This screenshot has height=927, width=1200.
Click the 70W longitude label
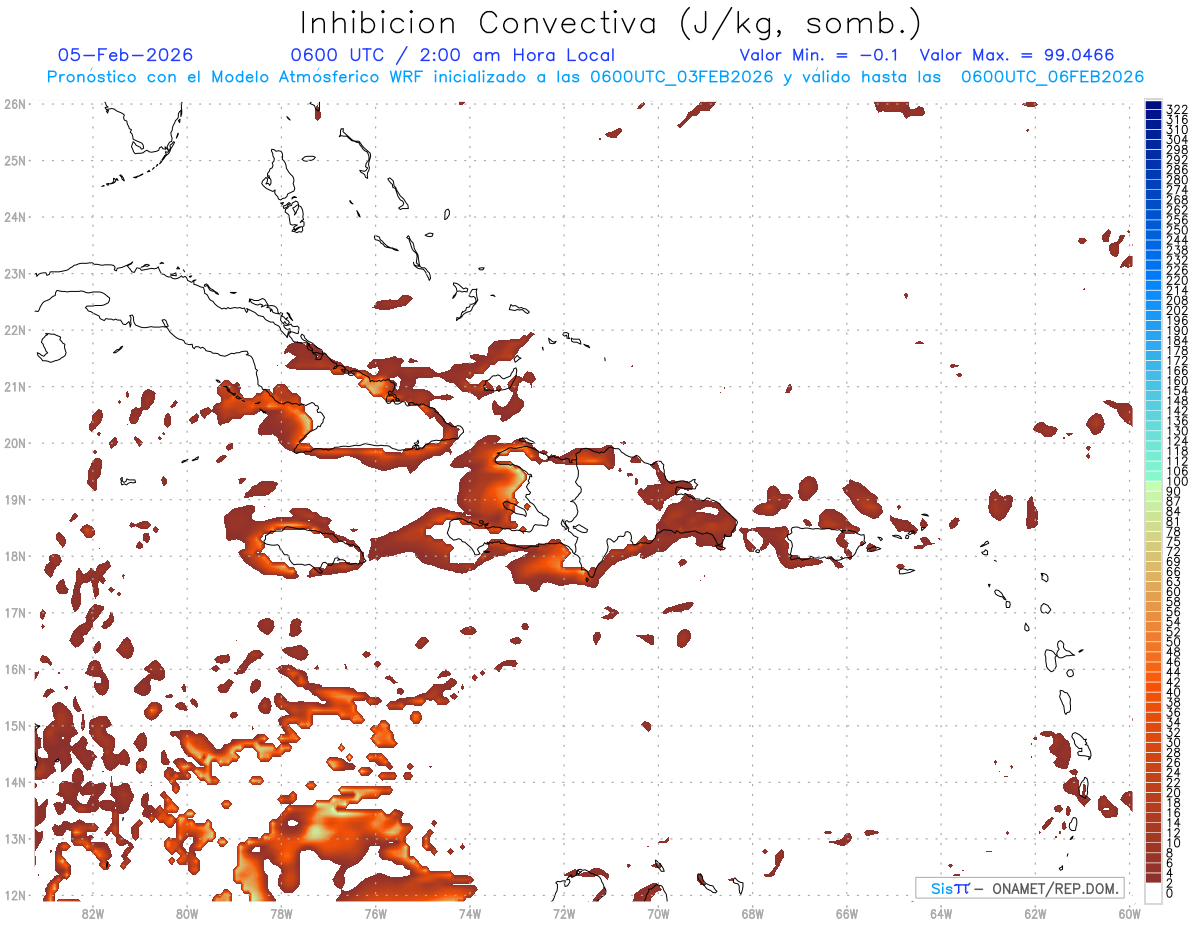658,912
